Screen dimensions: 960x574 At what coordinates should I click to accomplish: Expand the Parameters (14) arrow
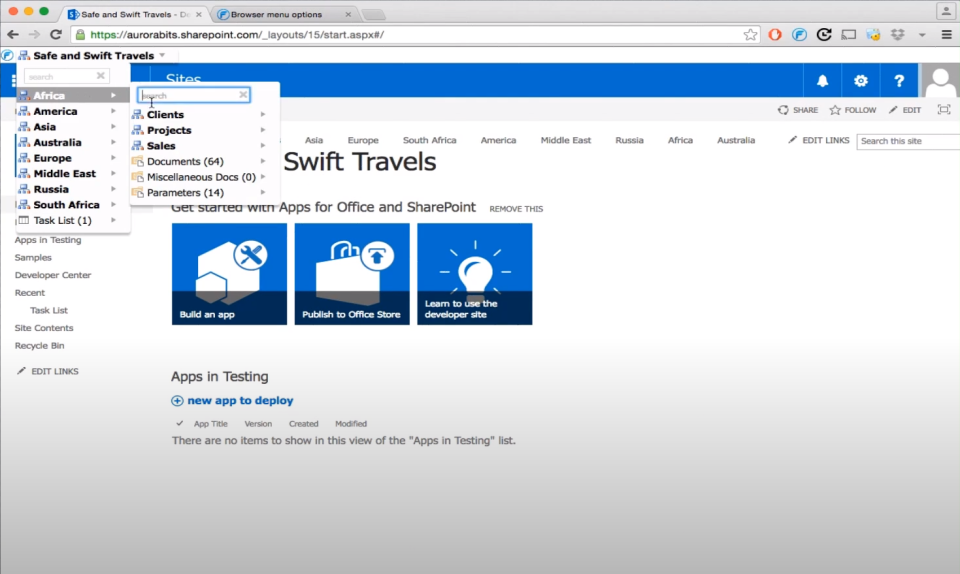263,192
